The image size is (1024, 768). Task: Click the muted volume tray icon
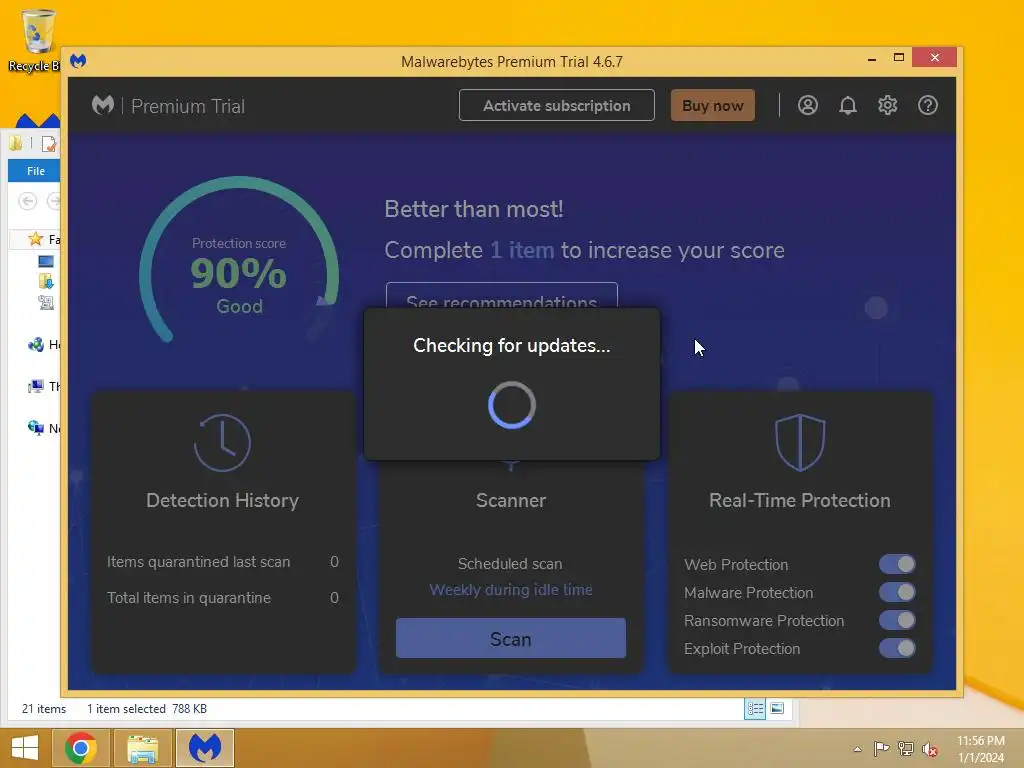[930, 749]
